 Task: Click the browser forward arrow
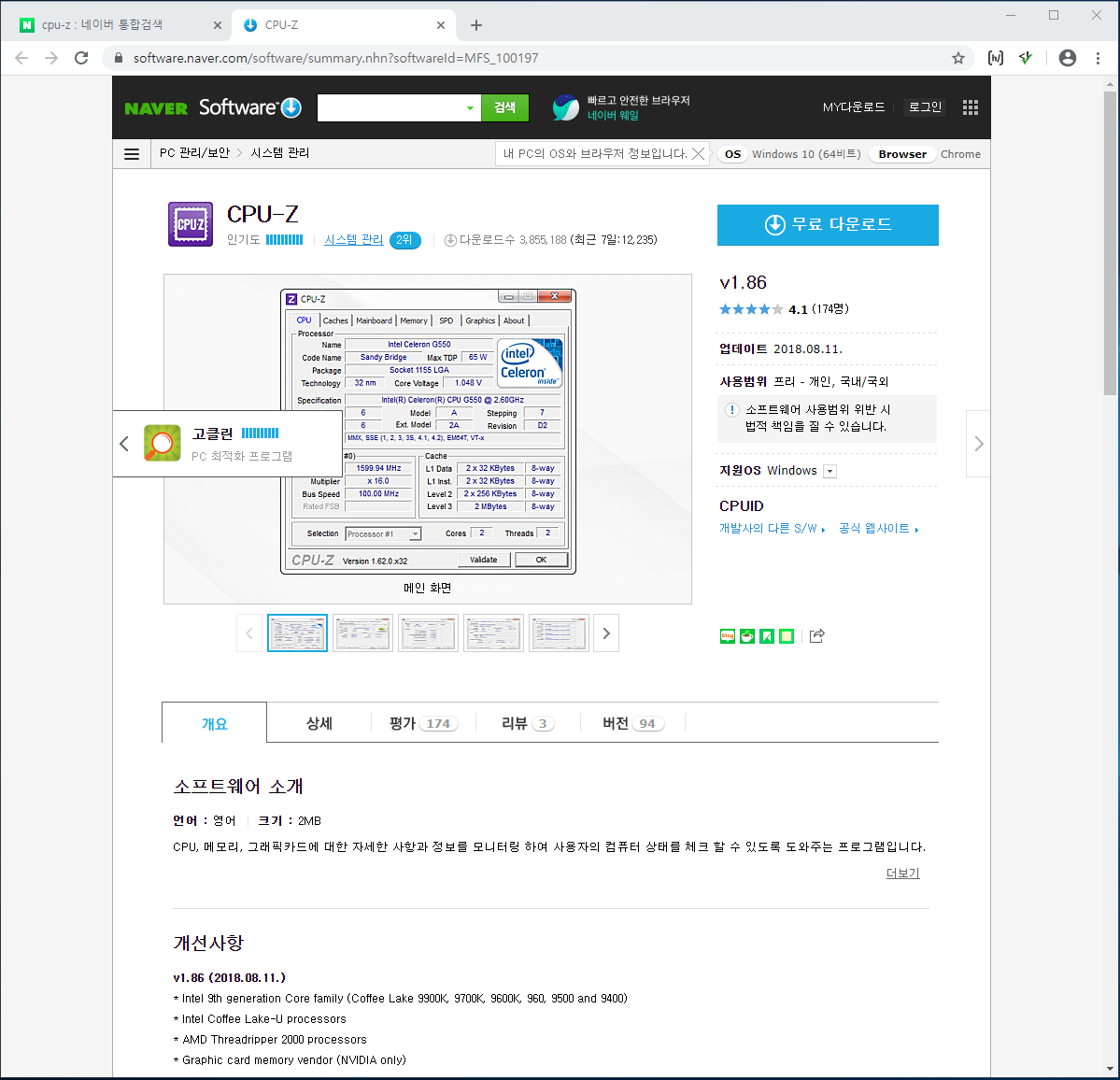[51, 58]
